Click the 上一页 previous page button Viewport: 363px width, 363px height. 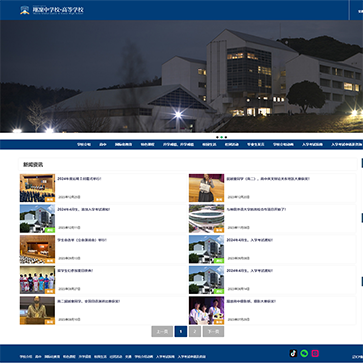pos(162,331)
